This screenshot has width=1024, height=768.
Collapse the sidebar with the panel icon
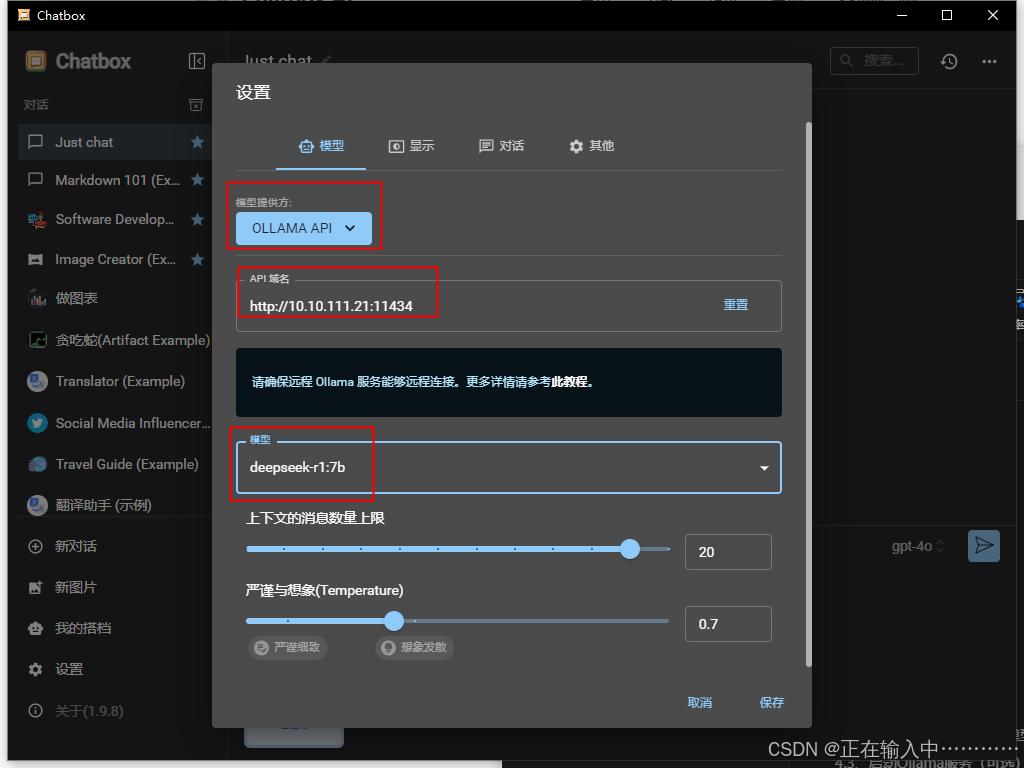pyautogui.click(x=197, y=61)
